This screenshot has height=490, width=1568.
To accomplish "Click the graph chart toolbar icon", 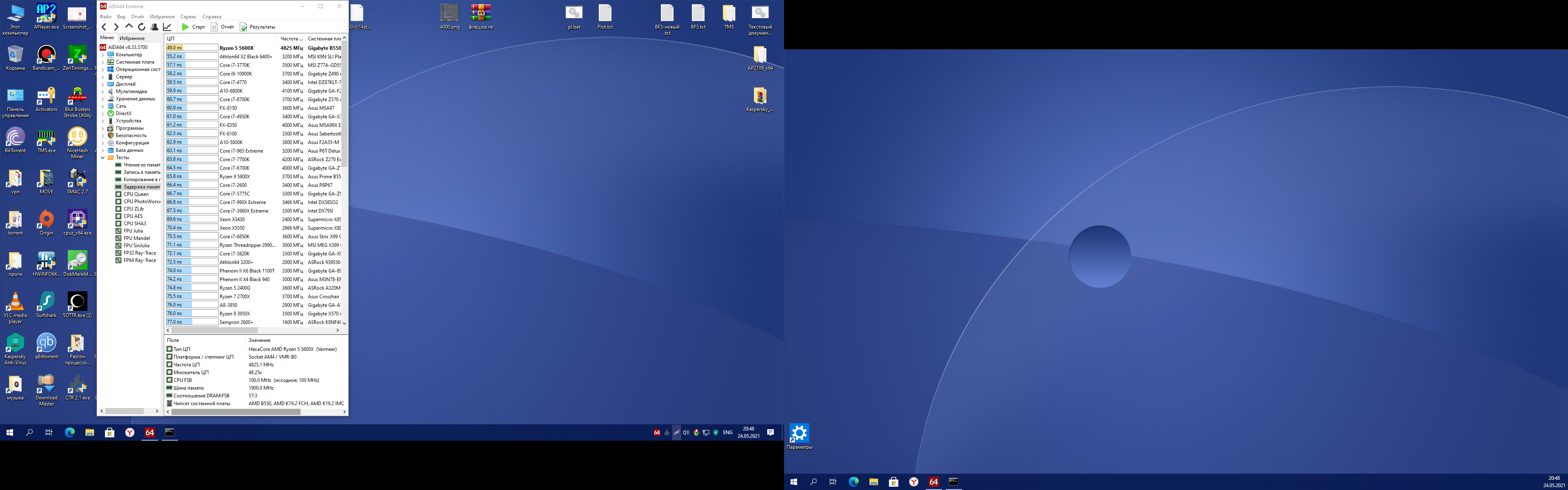I will coord(167,27).
